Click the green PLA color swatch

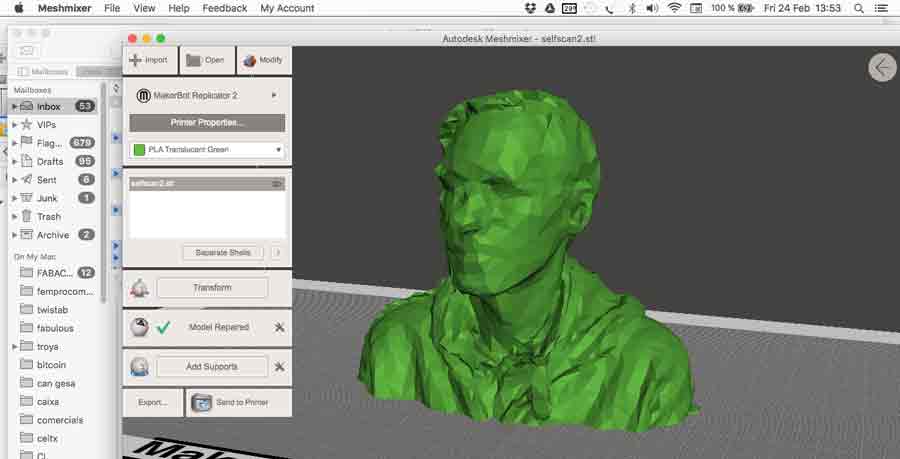coord(140,150)
